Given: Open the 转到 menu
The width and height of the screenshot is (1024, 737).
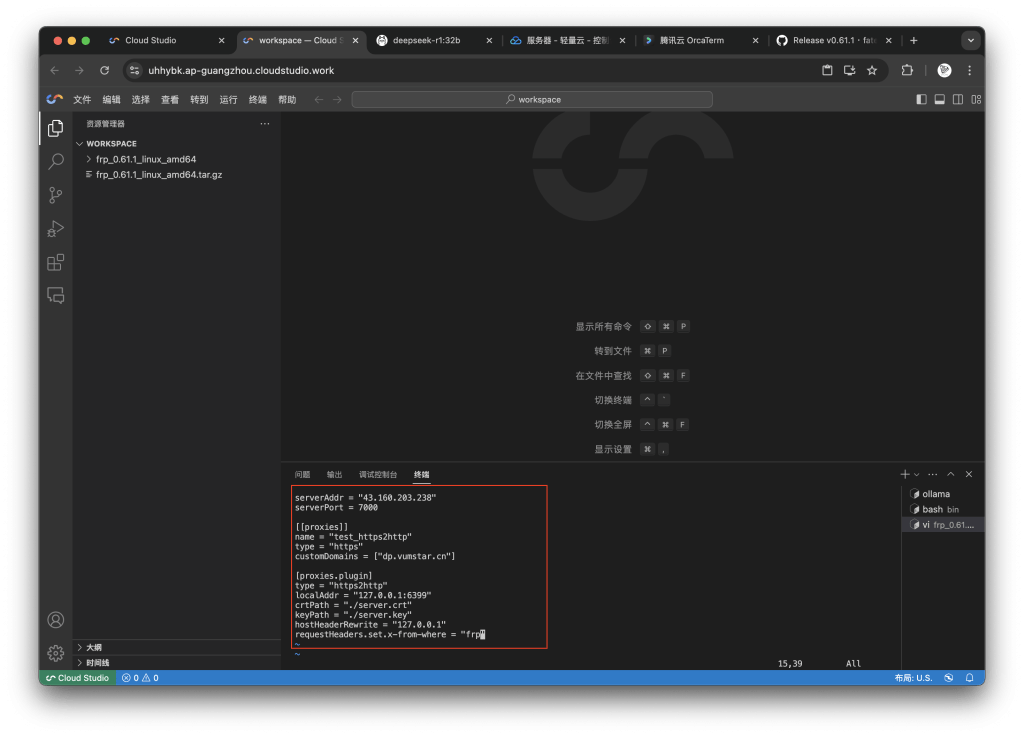Looking at the screenshot, I should [199, 99].
